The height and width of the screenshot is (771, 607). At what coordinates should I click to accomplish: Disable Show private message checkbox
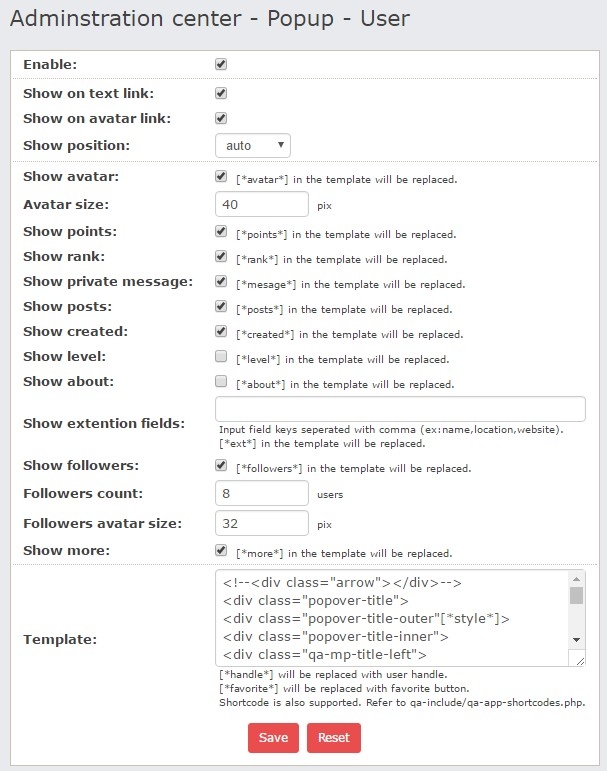coord(221,281)
